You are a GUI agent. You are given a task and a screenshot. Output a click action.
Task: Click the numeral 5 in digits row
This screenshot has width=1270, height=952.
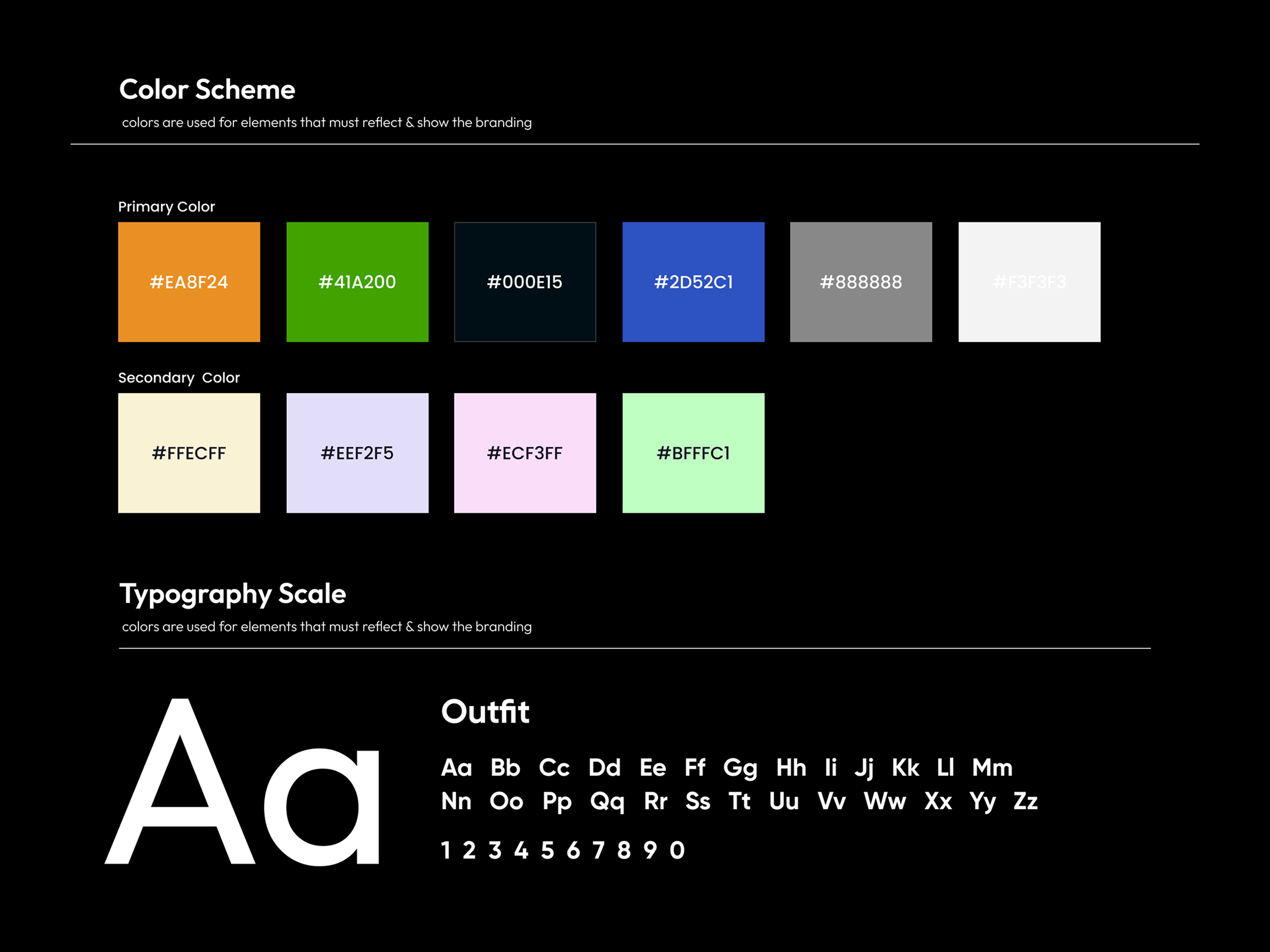[x=547, y=850]
